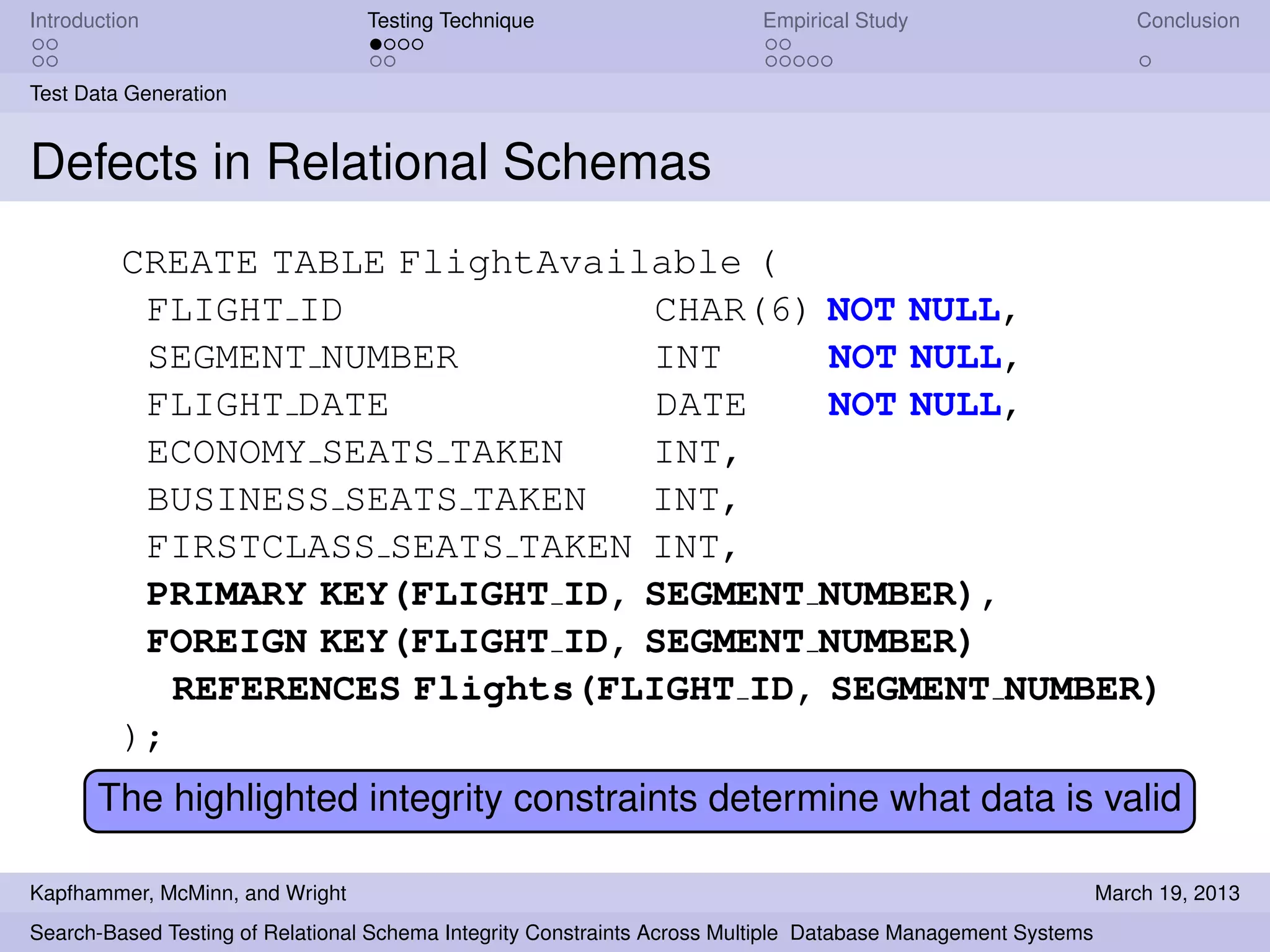Click first dot in Empirical Study's top row
This screenshot has width=1270, height=952.
(x=771, y=45)
